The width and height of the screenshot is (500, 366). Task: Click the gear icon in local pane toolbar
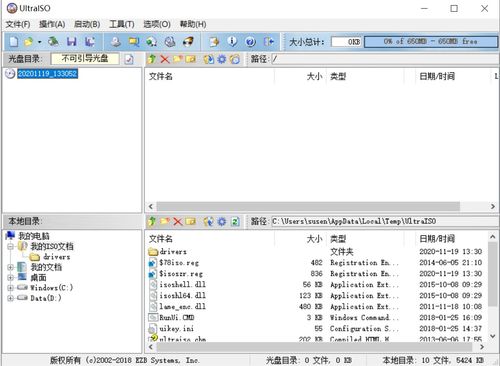click(x=222, y=221)
